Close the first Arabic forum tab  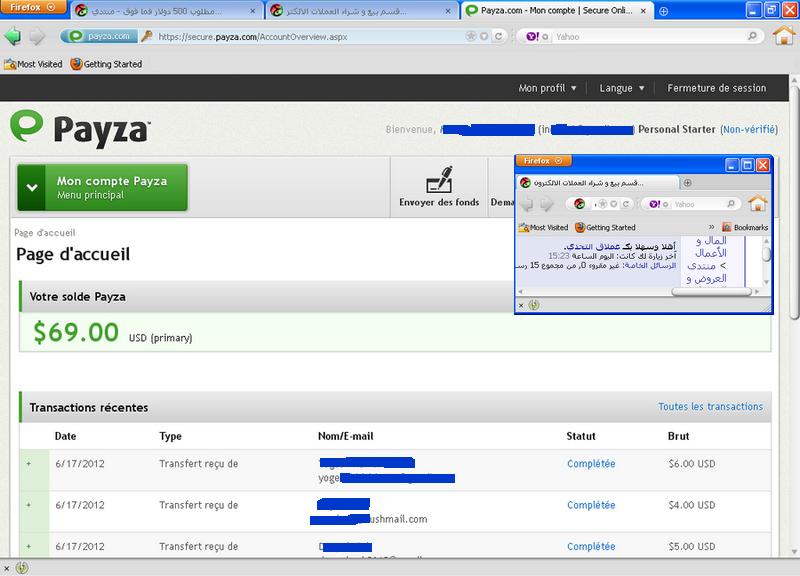pyautogui.click(x=253, y=11)
